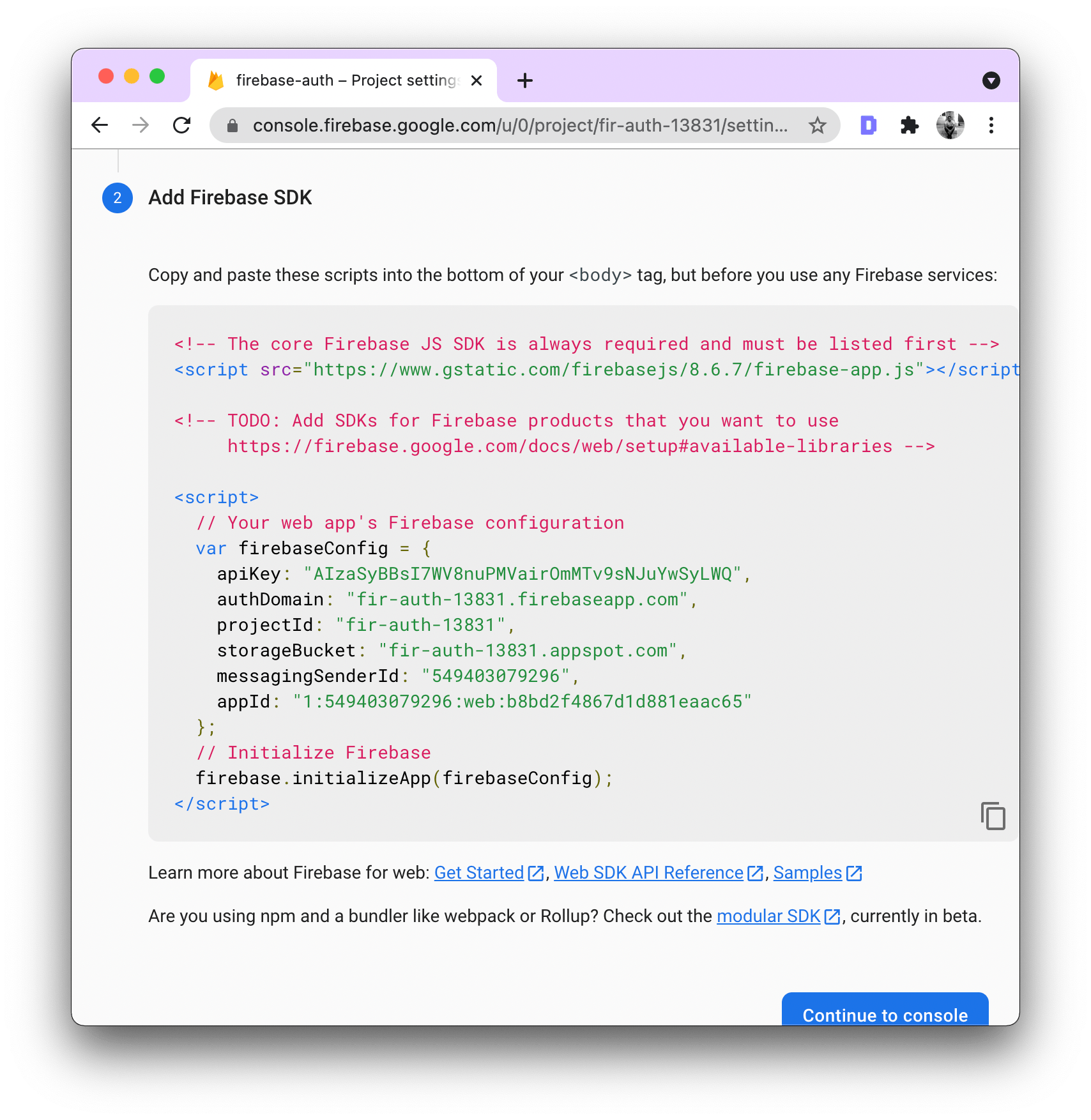Click the Initialize Firebase comment line
Screen dimensions: 1091x1120
[x=314, y=753]
